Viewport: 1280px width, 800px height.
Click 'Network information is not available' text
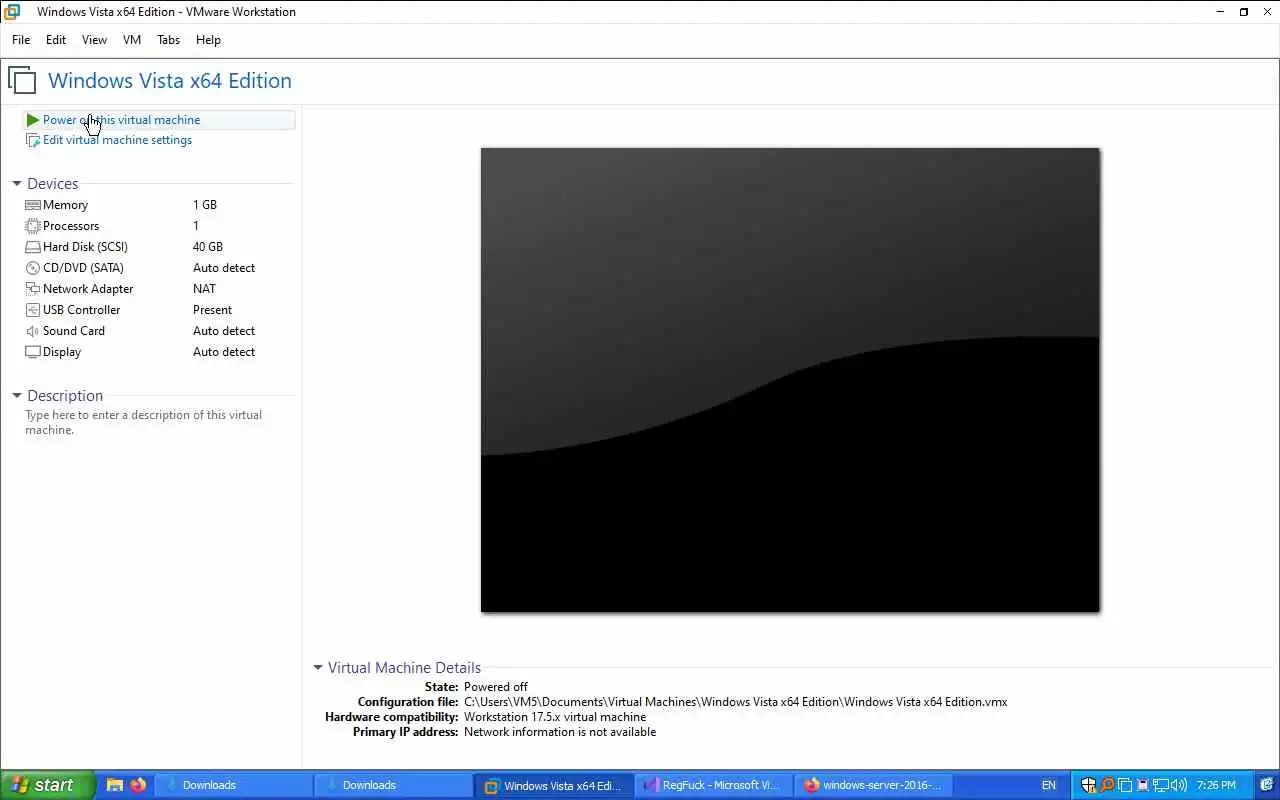pyautogui.click(x=560, y=732)
